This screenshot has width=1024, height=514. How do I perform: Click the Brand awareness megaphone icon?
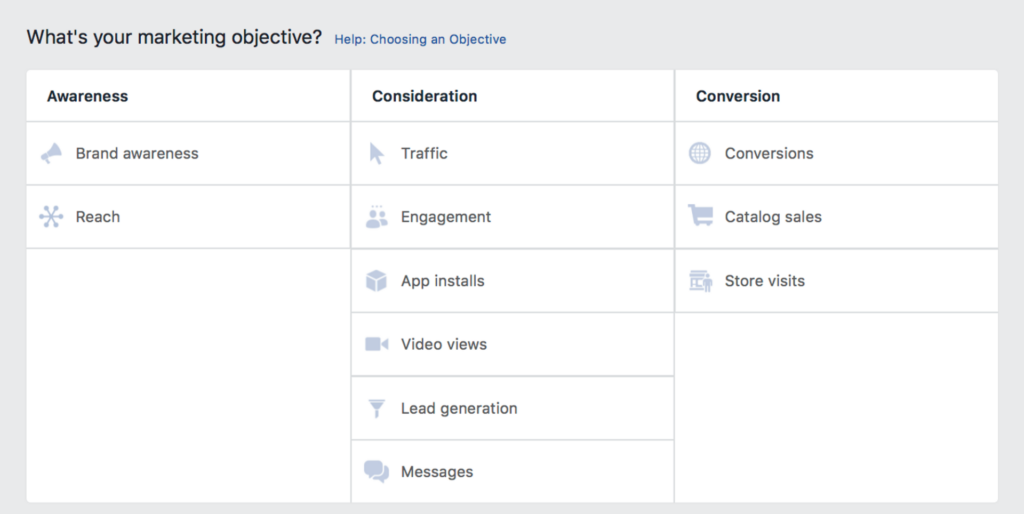pos(51,154)
